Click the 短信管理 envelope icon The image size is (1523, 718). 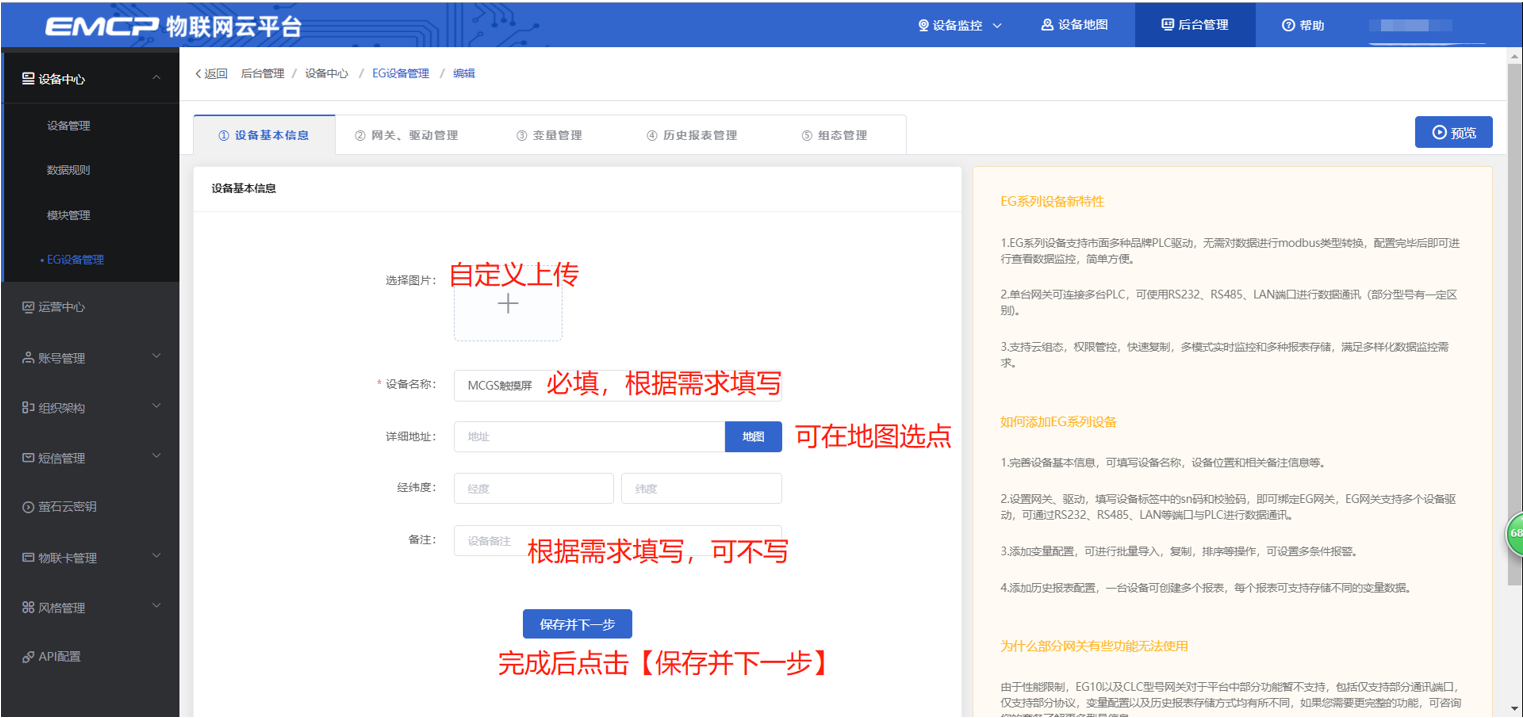point(28,458)
